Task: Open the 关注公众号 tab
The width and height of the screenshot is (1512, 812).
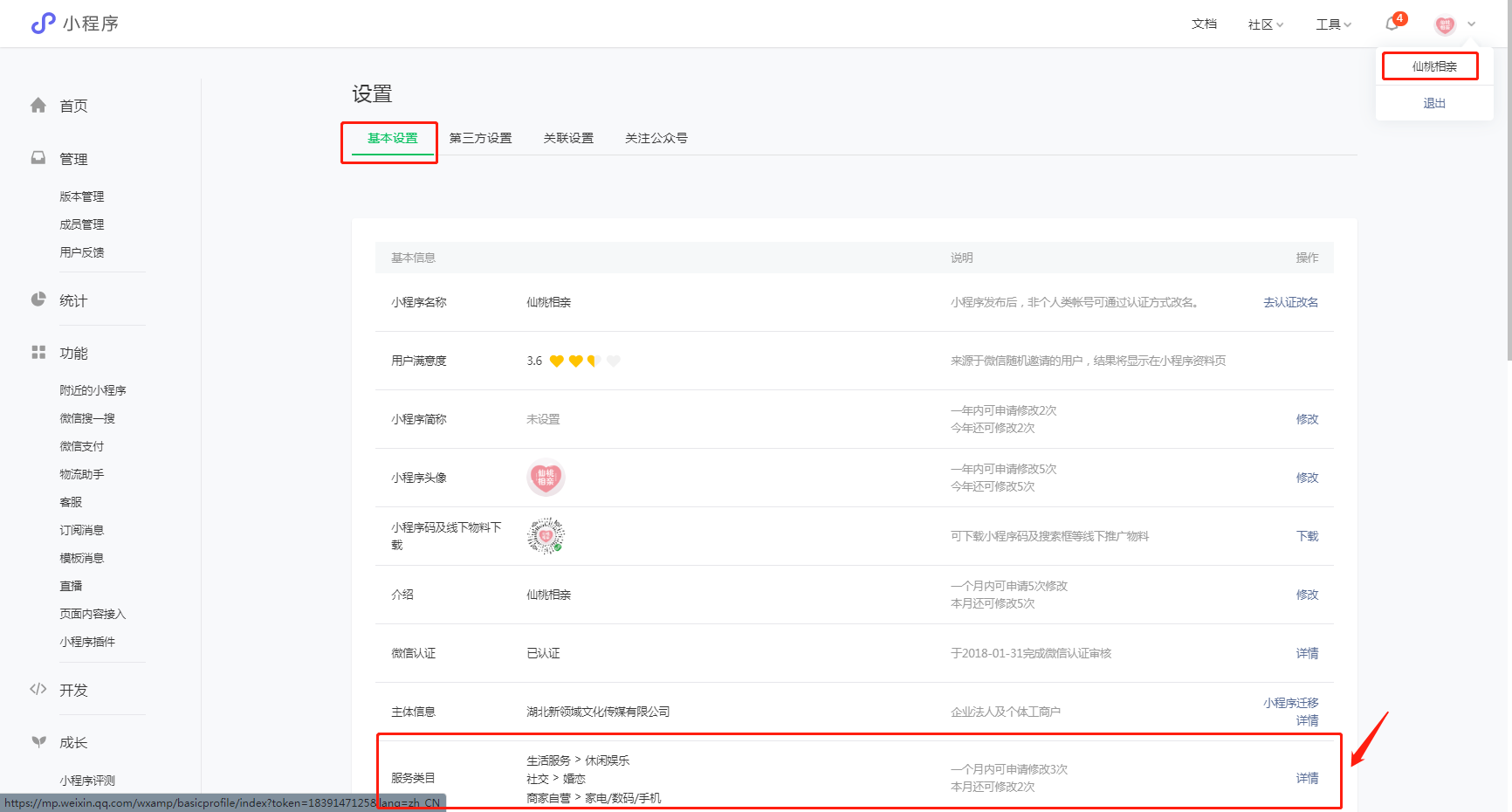Action: [x=656, y=138]
